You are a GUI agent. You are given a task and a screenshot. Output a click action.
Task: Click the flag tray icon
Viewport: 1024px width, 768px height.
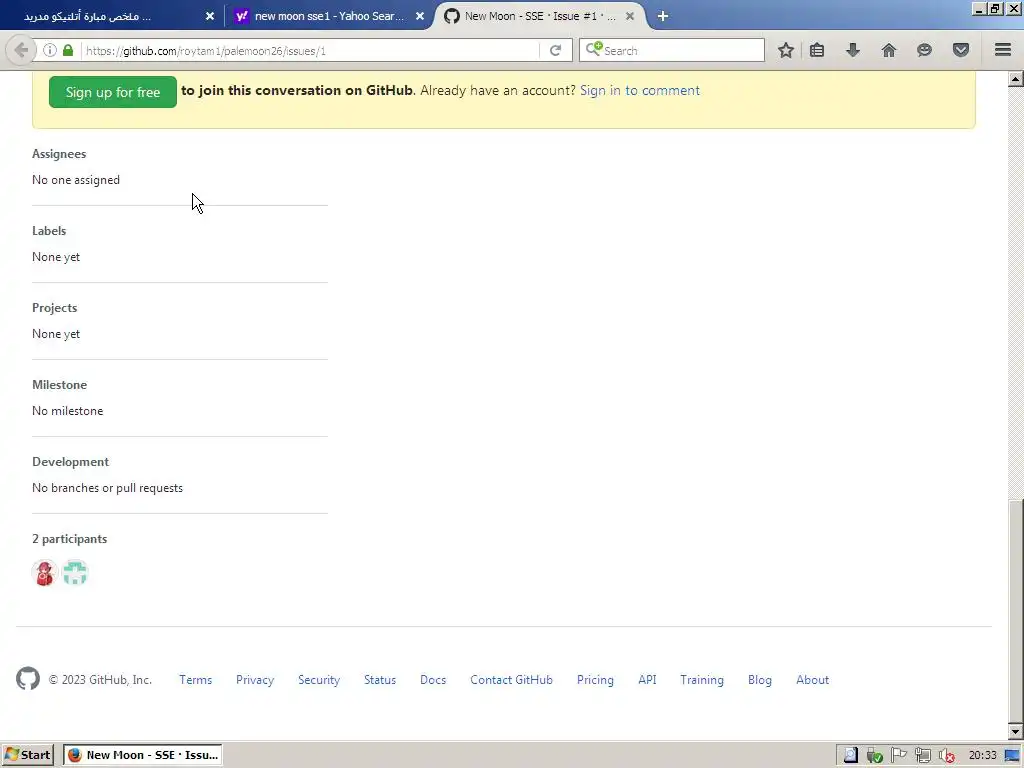click(899, 756)
